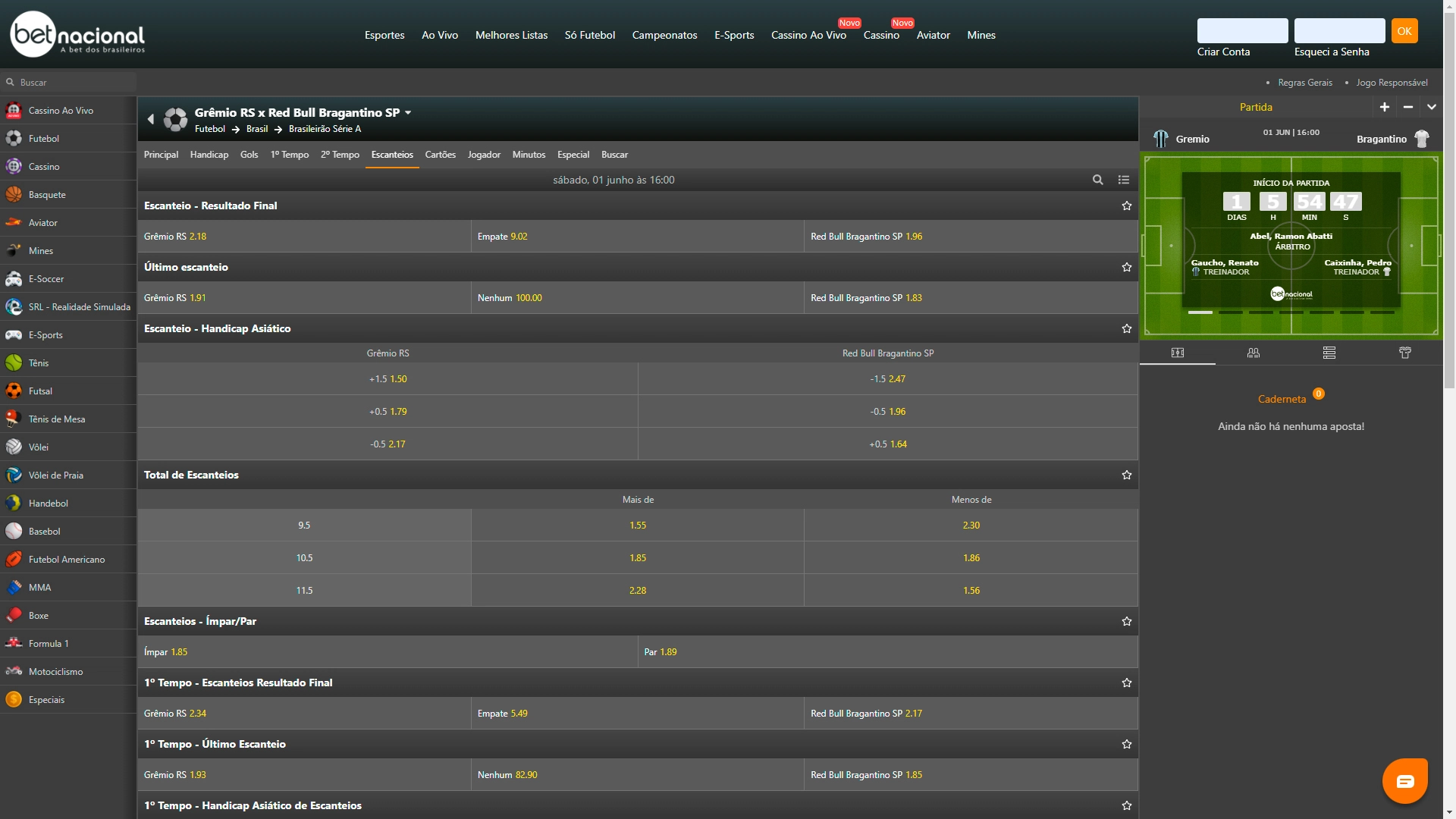Click the Buscar search field in sidebar
This screenshot has width=1456, height=819.
point(68,82)
